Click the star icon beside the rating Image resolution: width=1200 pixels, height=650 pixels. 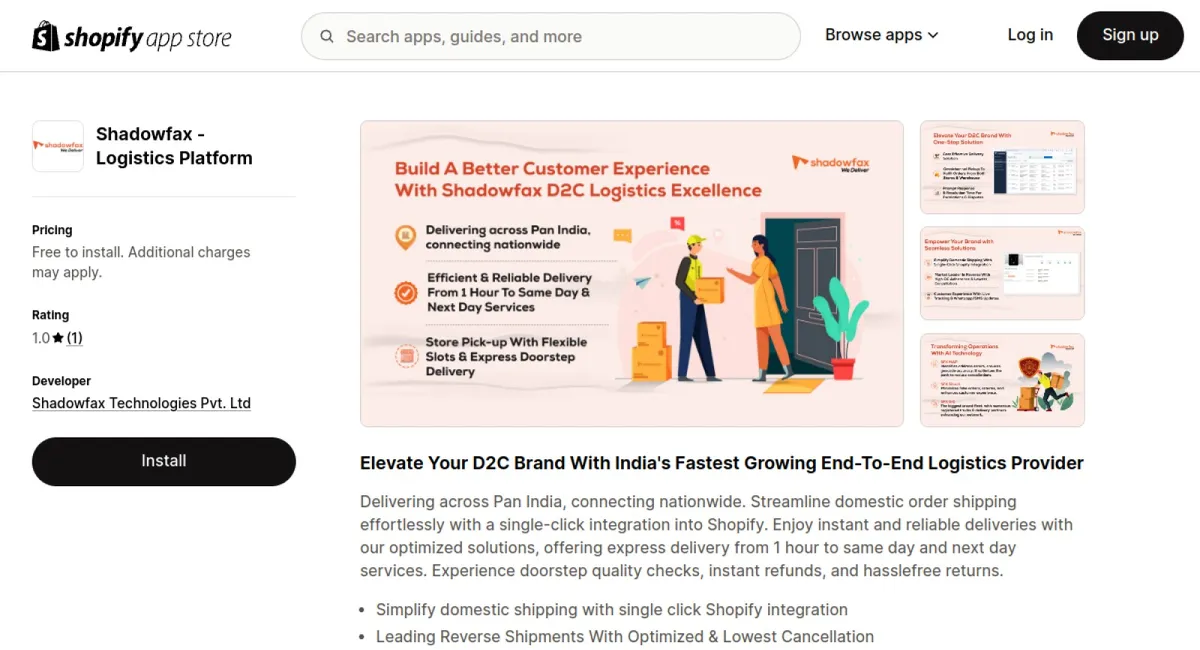point(60,338)
